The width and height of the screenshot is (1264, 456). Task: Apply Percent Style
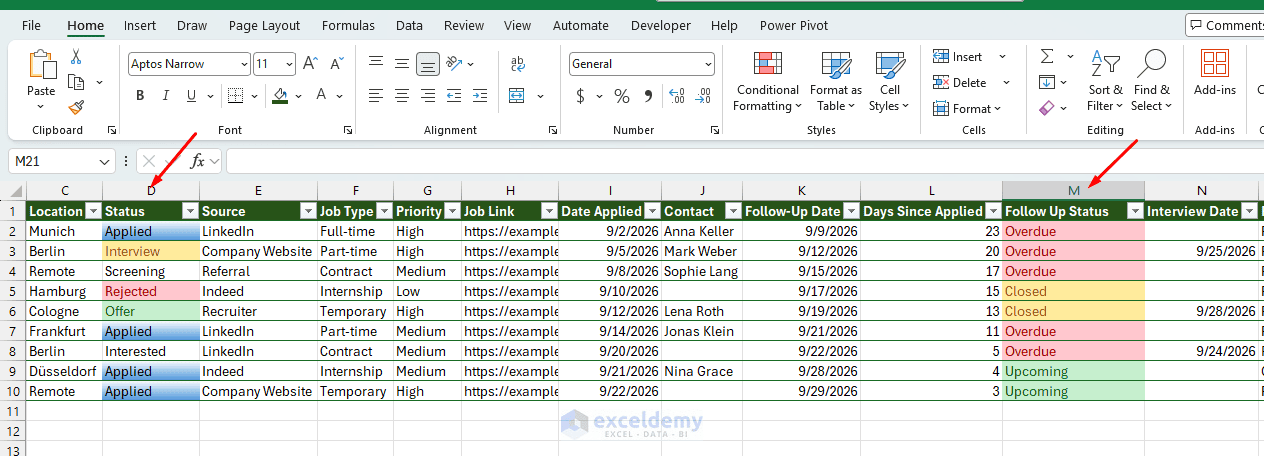622,96
